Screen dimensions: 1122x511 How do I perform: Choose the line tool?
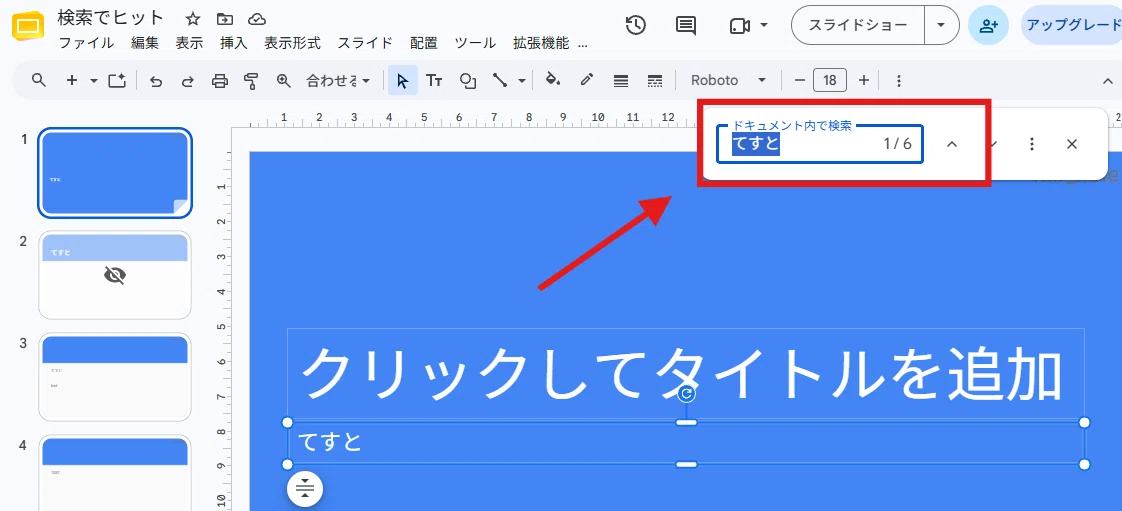pos(500,80)
